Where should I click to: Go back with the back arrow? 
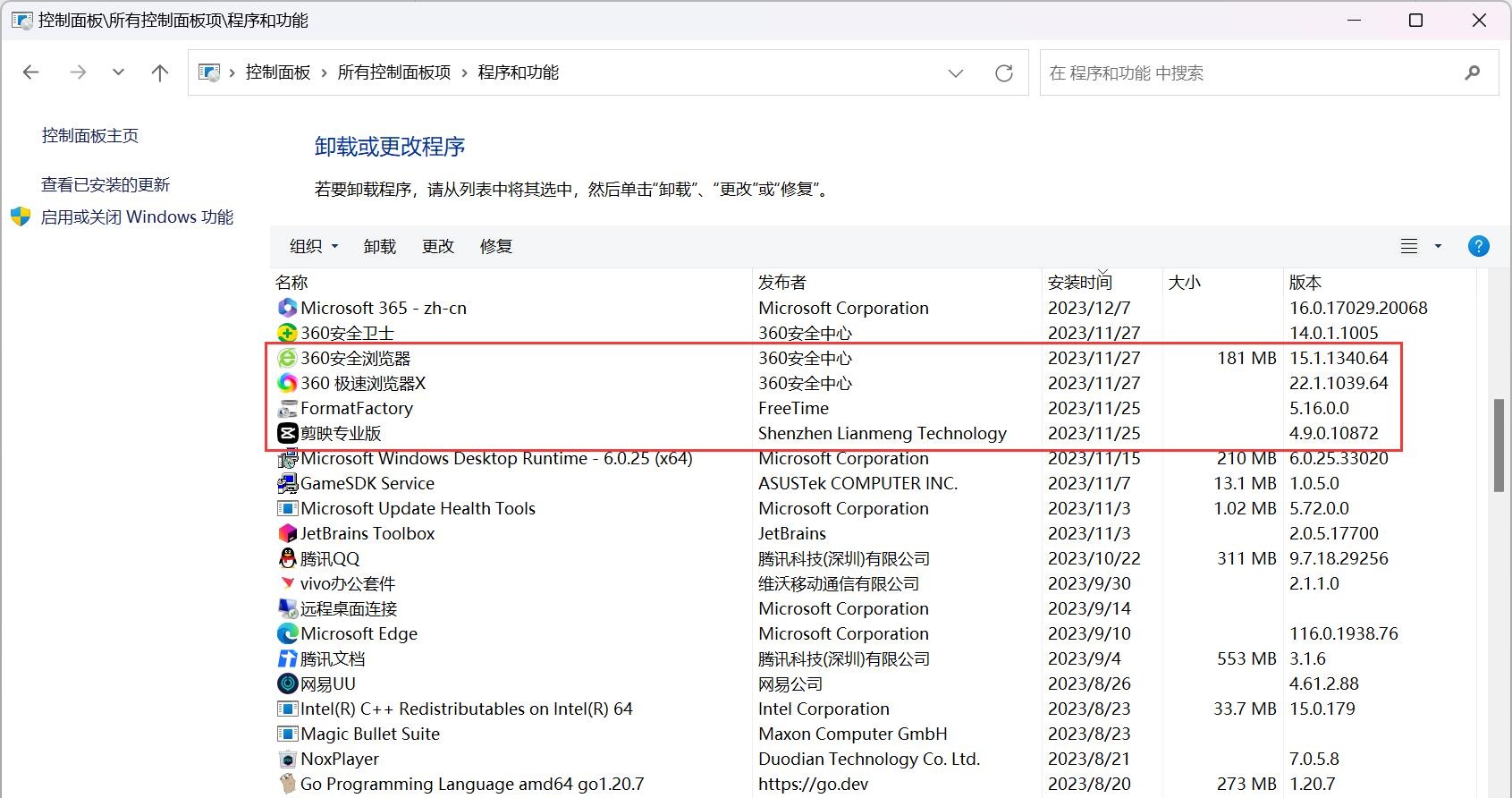pos(31,72)
